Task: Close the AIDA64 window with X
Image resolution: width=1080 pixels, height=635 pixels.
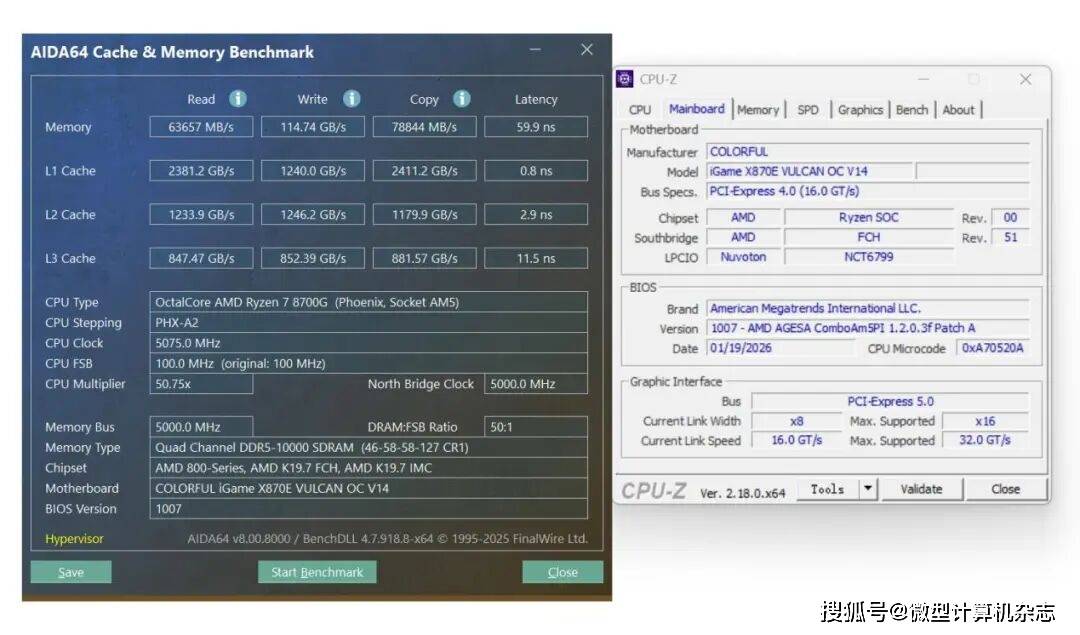Action: (x=587, y=50)
